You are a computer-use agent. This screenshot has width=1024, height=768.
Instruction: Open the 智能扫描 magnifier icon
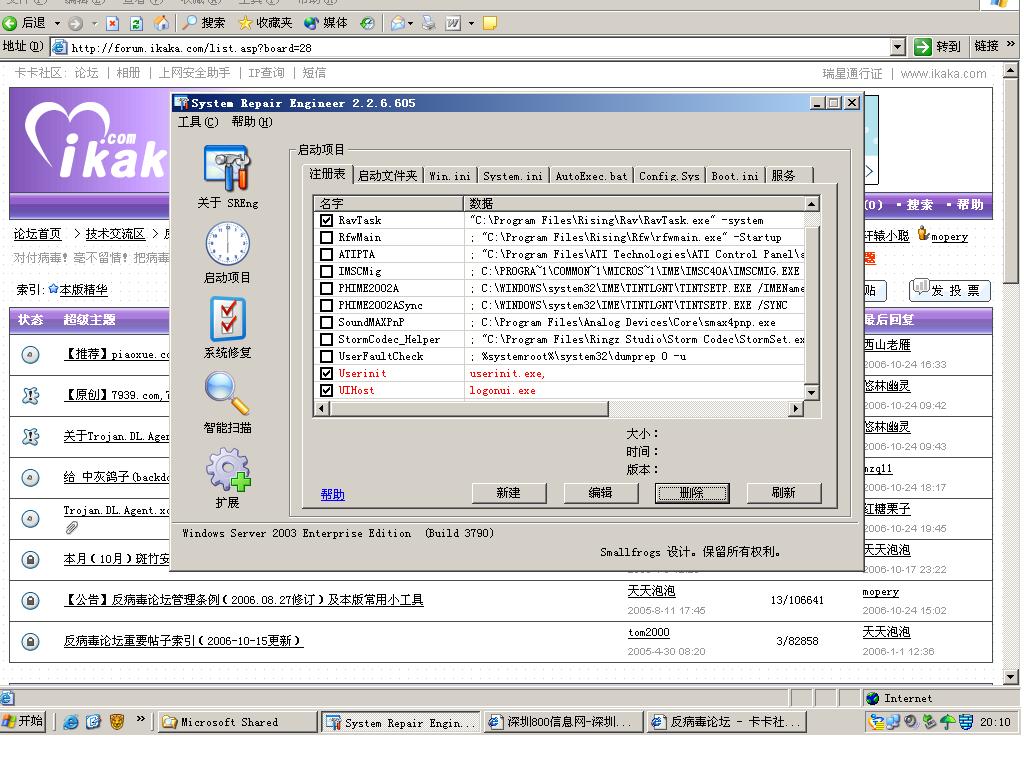tap(227, 393)
